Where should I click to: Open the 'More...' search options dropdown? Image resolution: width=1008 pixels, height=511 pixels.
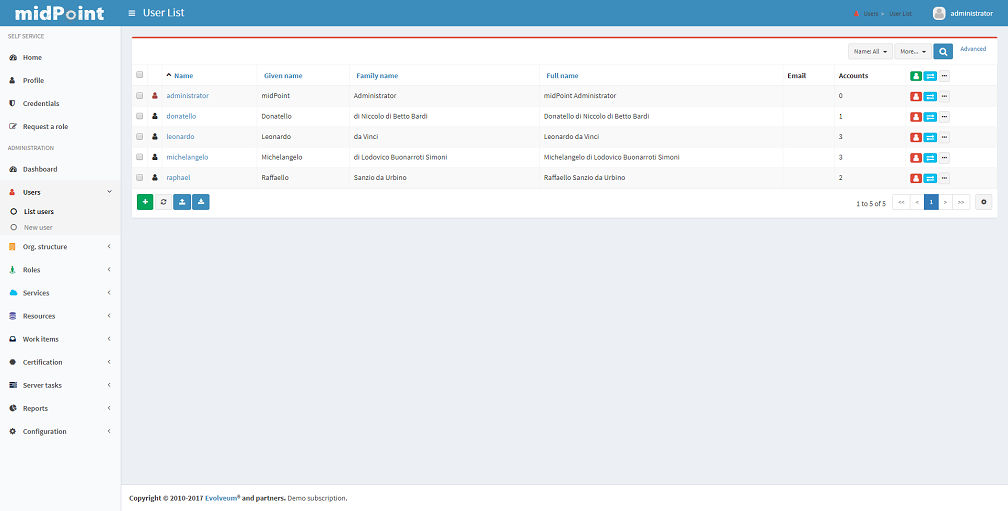pyautogui.click(x=912, y=51)
